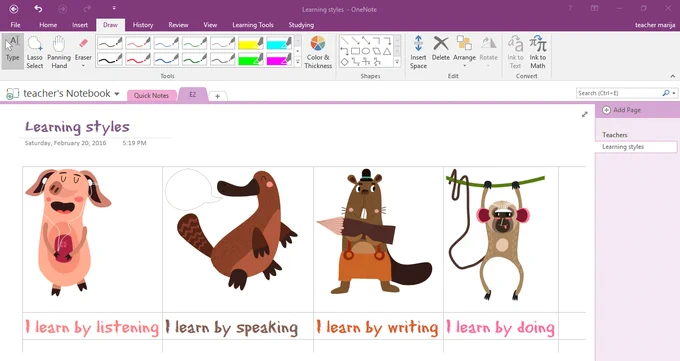This screenshot has width=680, height=361.
Task: Open Ribbon Display Options
Action: click(595, 8)
